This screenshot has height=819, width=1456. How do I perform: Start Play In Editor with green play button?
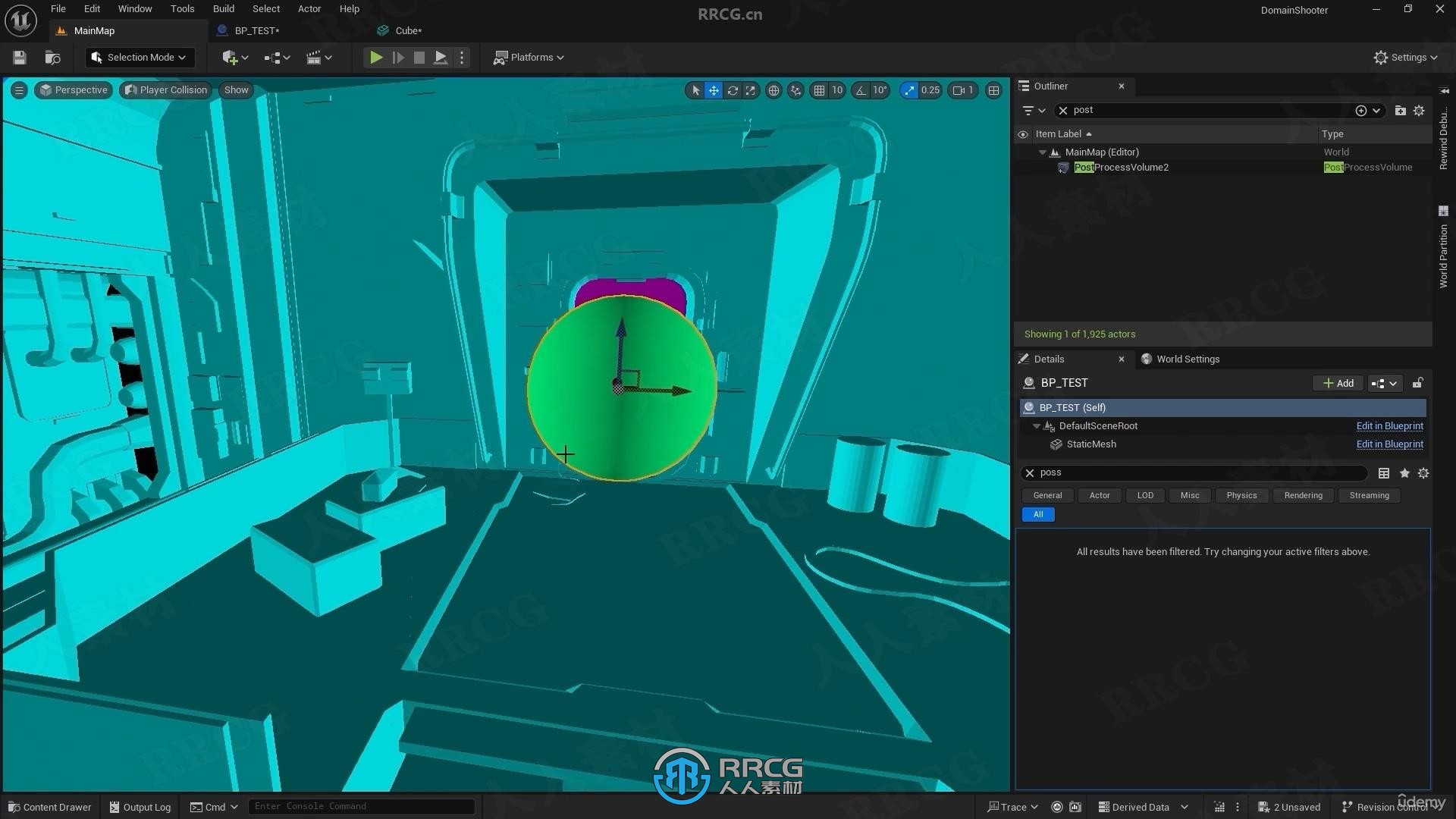pos(375,58)
